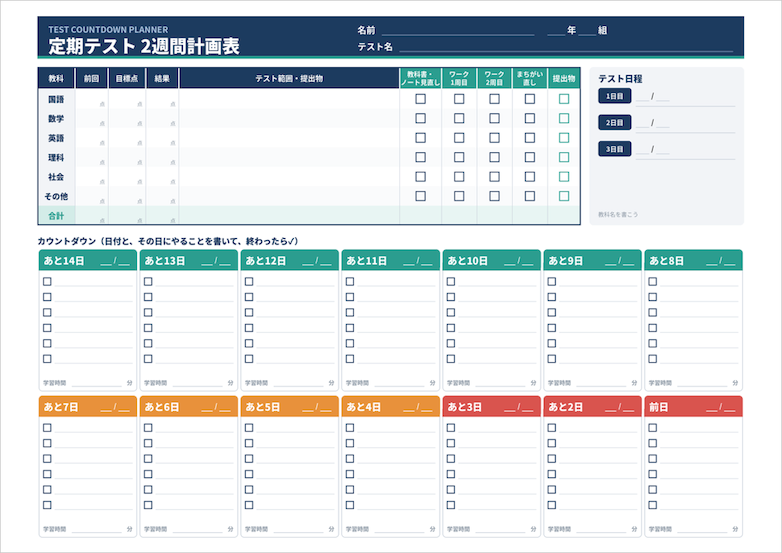Click the あと6日 card header
This screenshot has width=782, height=553.
(189, 406)
